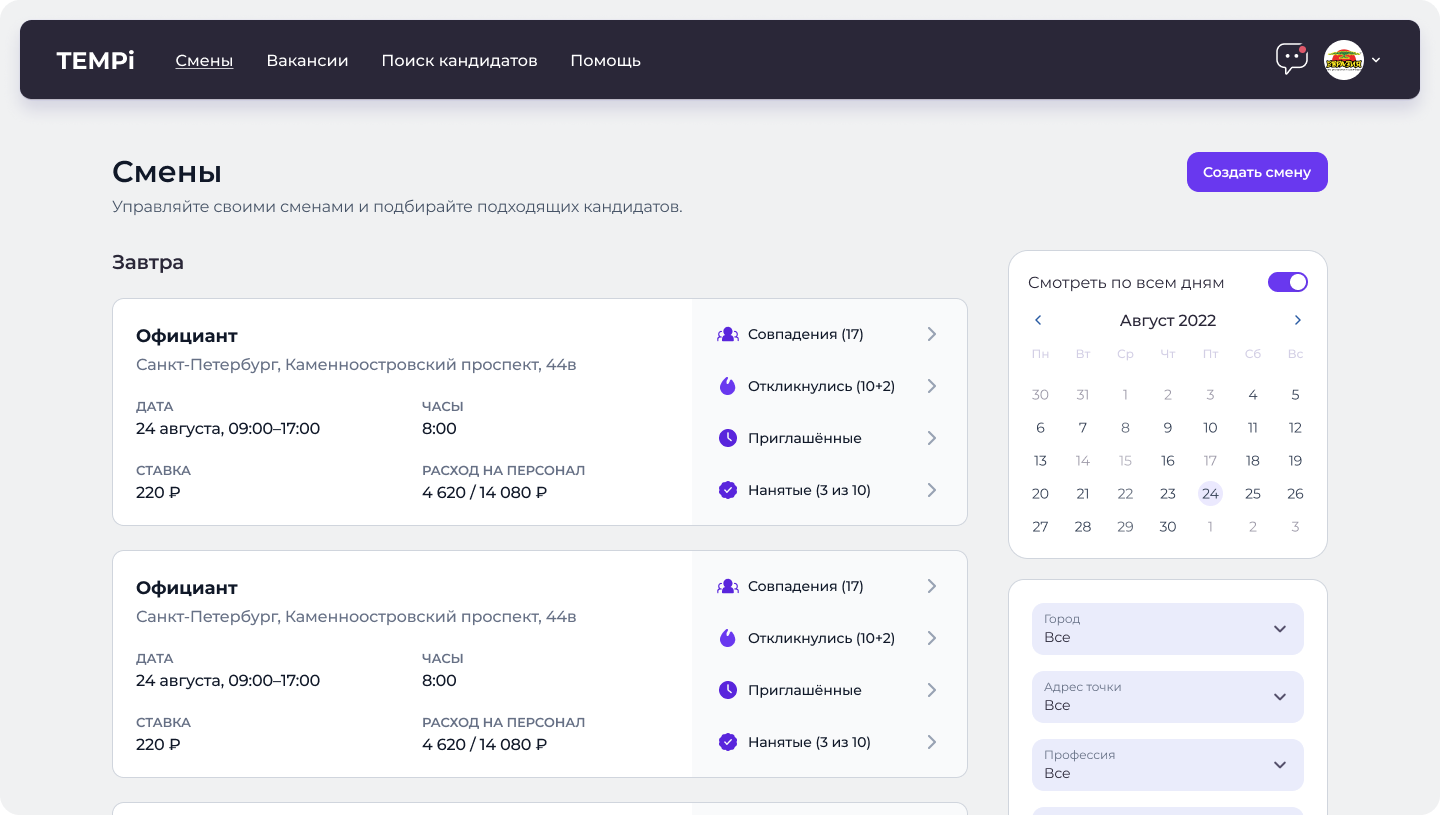
Task: Select August 24 in the calendar
Action: click(1210, 494)
